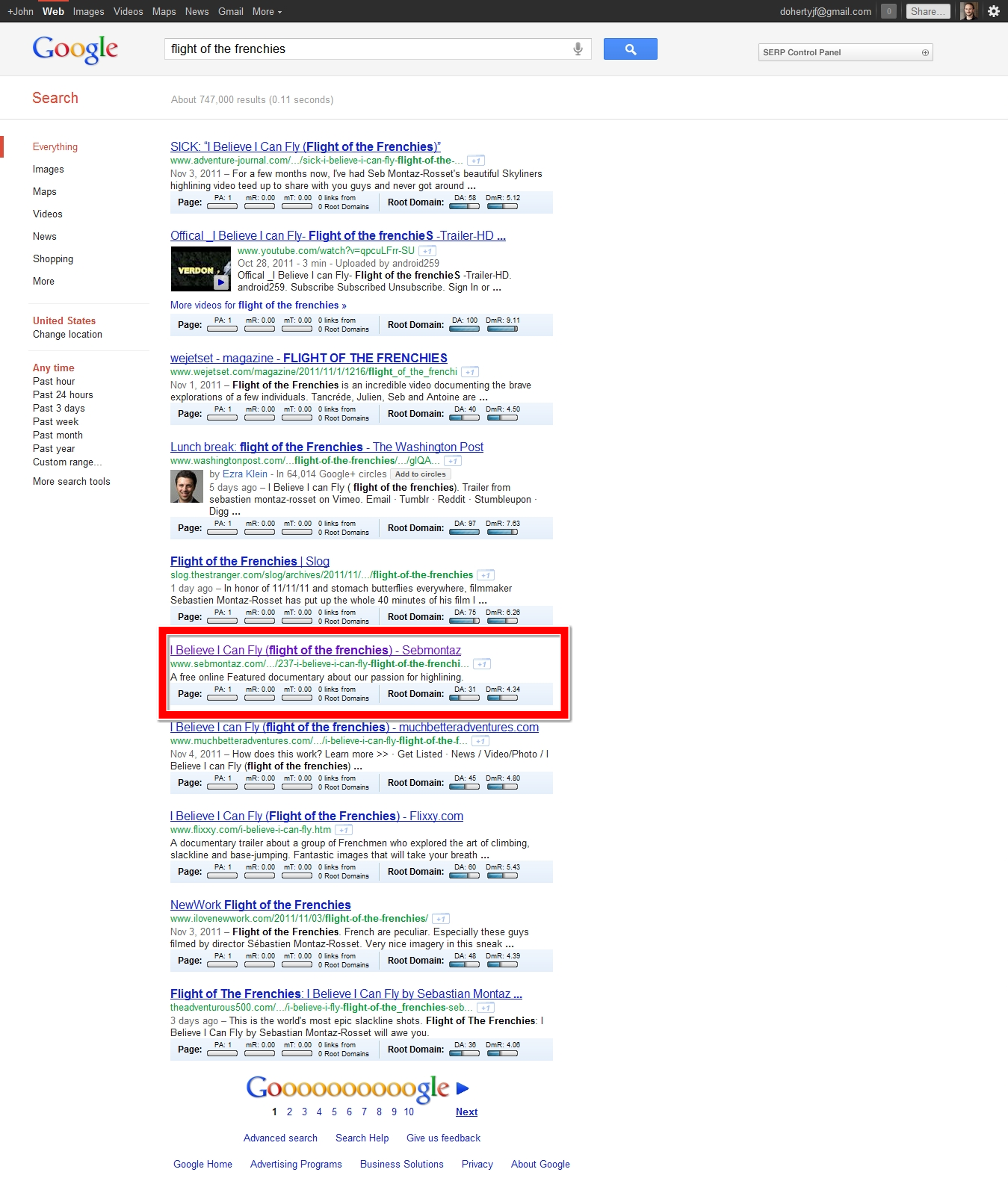Open Lunch break Washington Post result
The image size is (1008, 1184).
(x=327, y=447)
